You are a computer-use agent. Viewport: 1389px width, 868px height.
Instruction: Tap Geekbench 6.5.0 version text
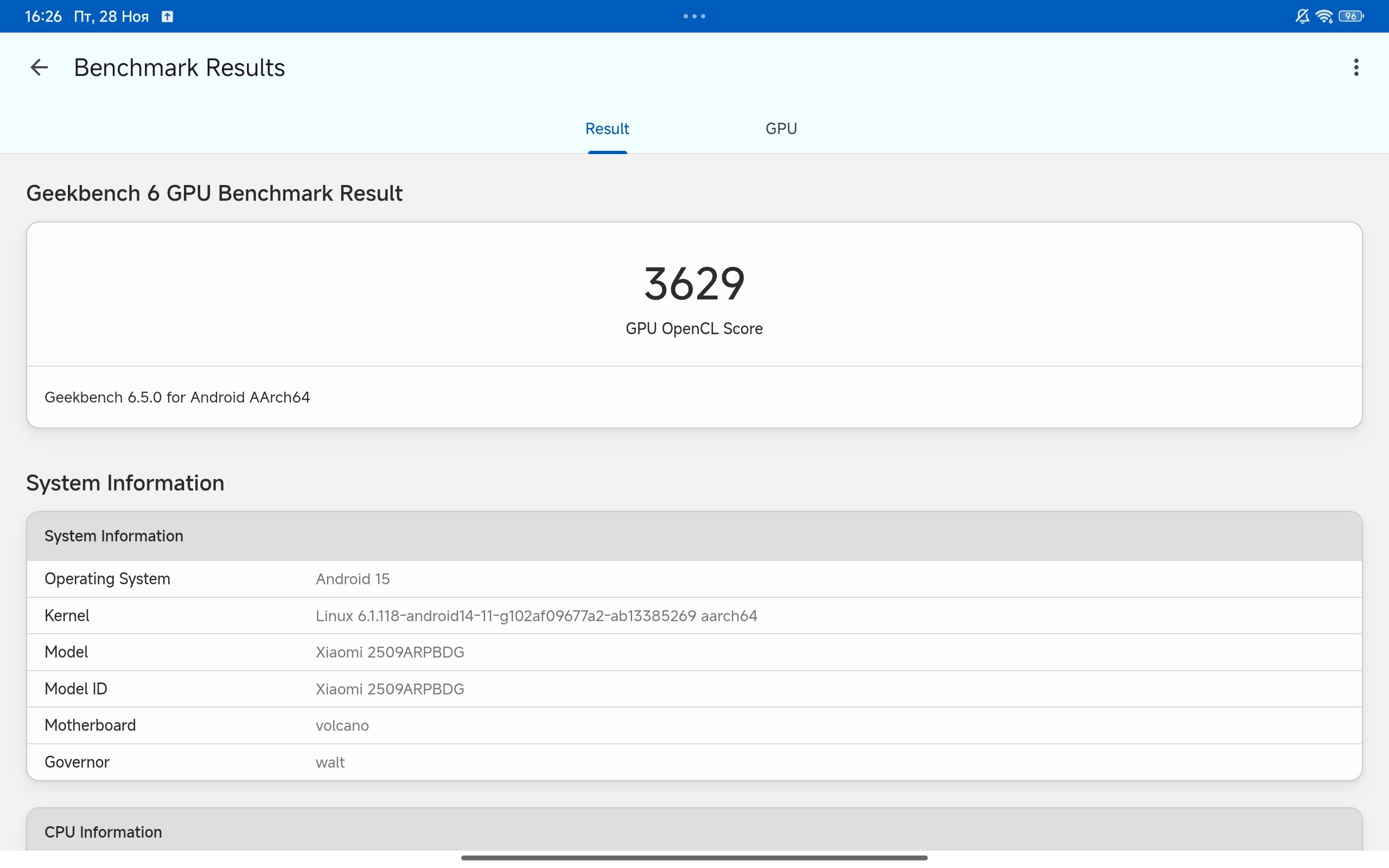tap(177, 397)
